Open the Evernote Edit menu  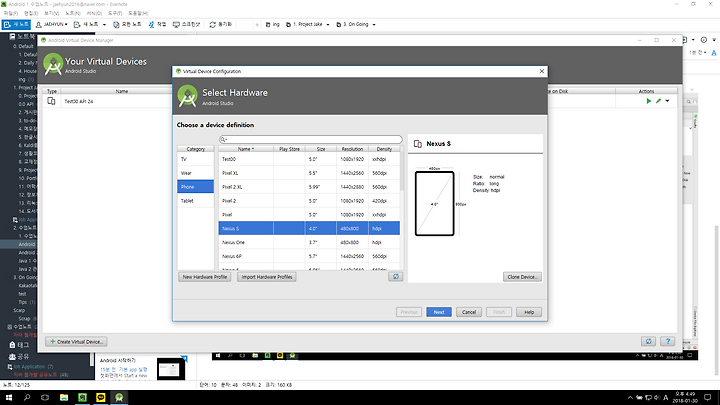pyautogui.click(x=31, y=13)
